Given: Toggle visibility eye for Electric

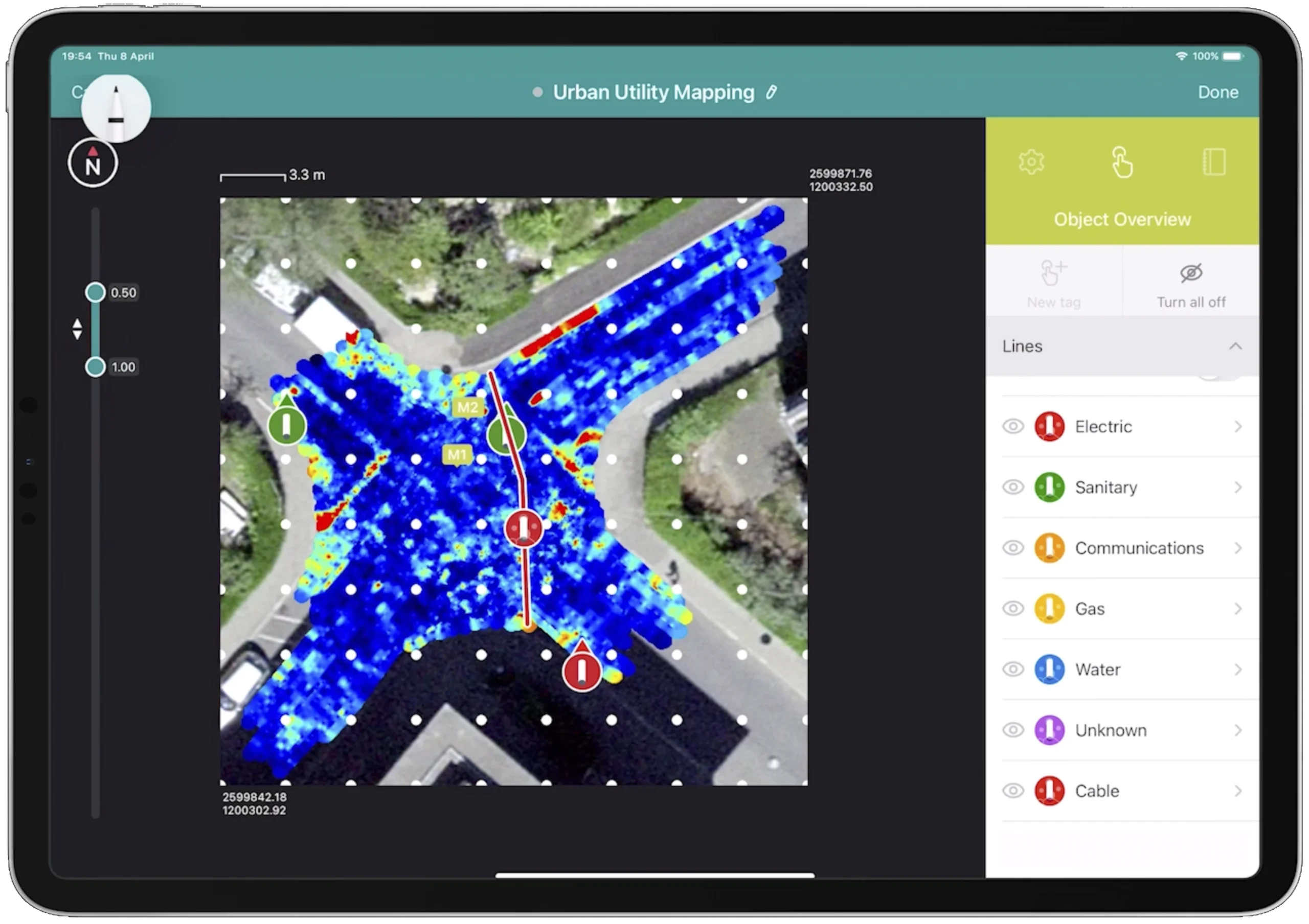Looking at the screenshot, I should click(1012, 427).
